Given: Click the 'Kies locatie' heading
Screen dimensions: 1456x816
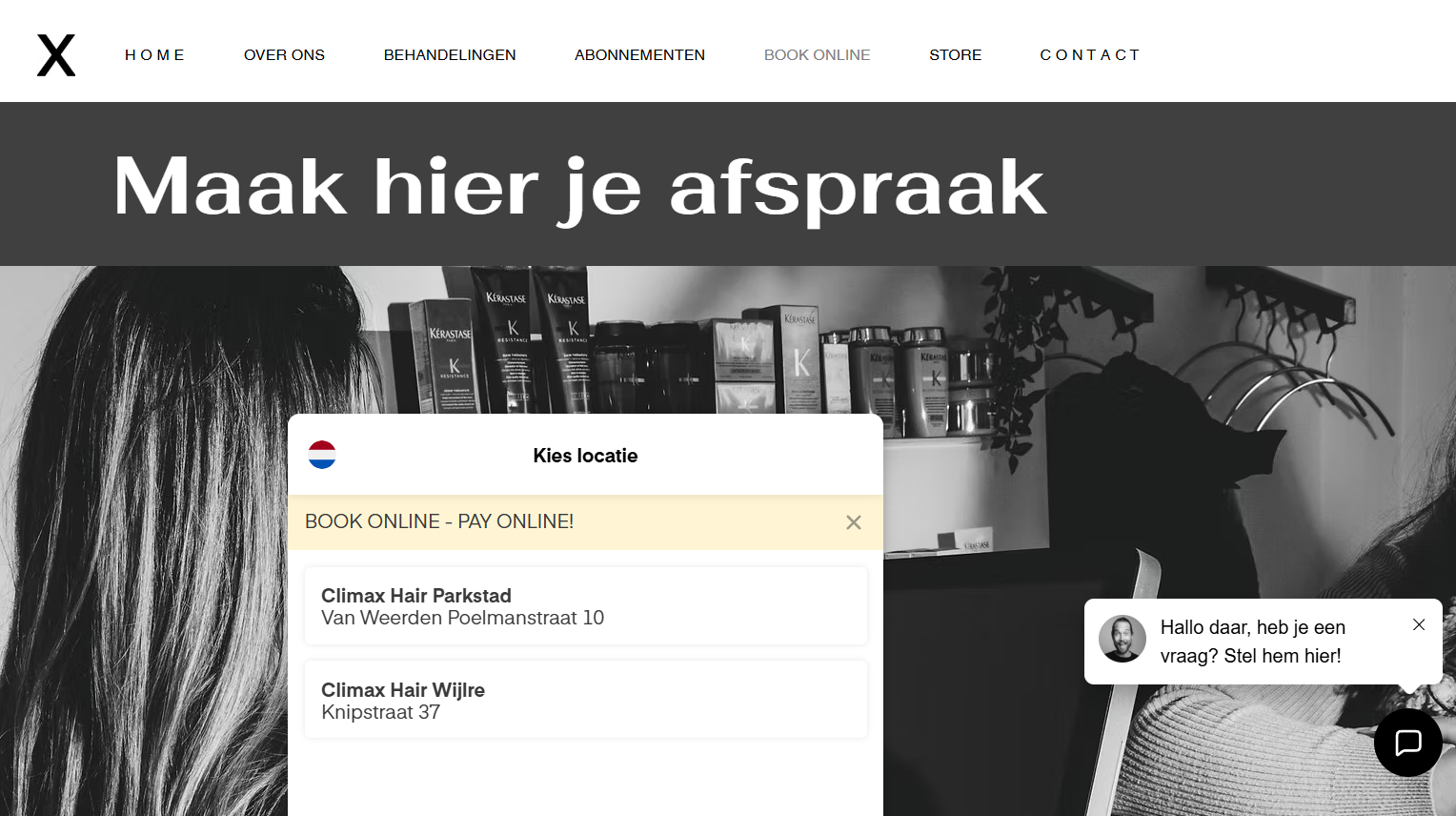Looking at the screenshot, I should (x=585, y=456).
